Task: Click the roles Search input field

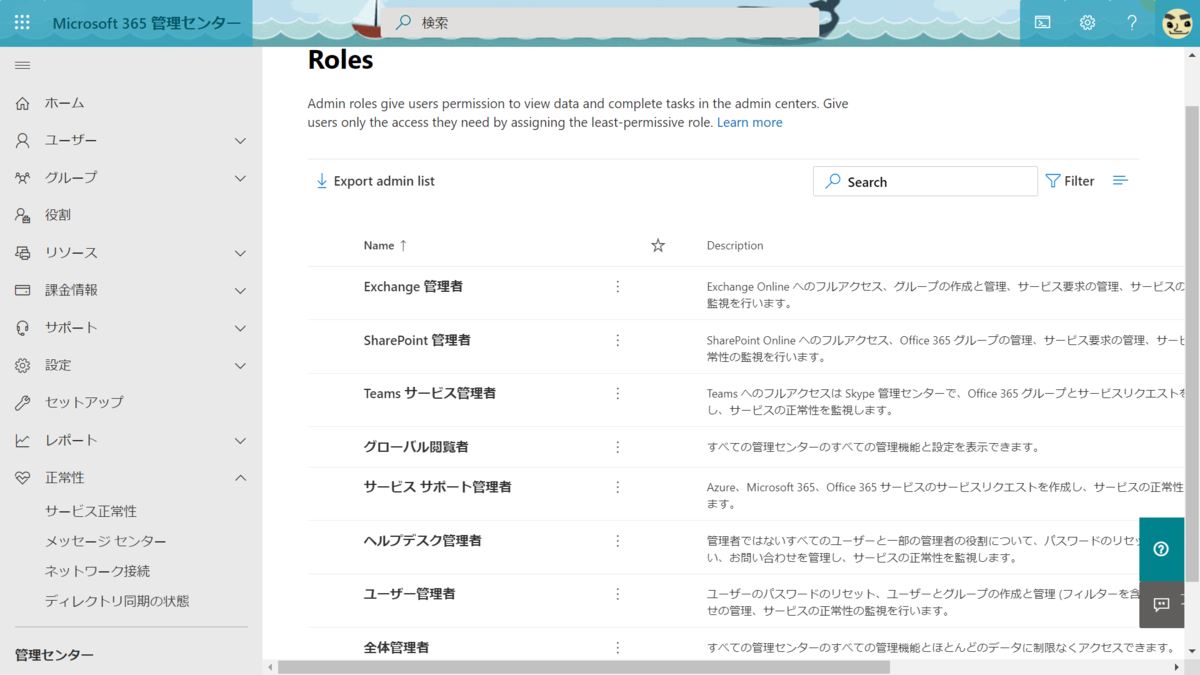Action: 925,181
